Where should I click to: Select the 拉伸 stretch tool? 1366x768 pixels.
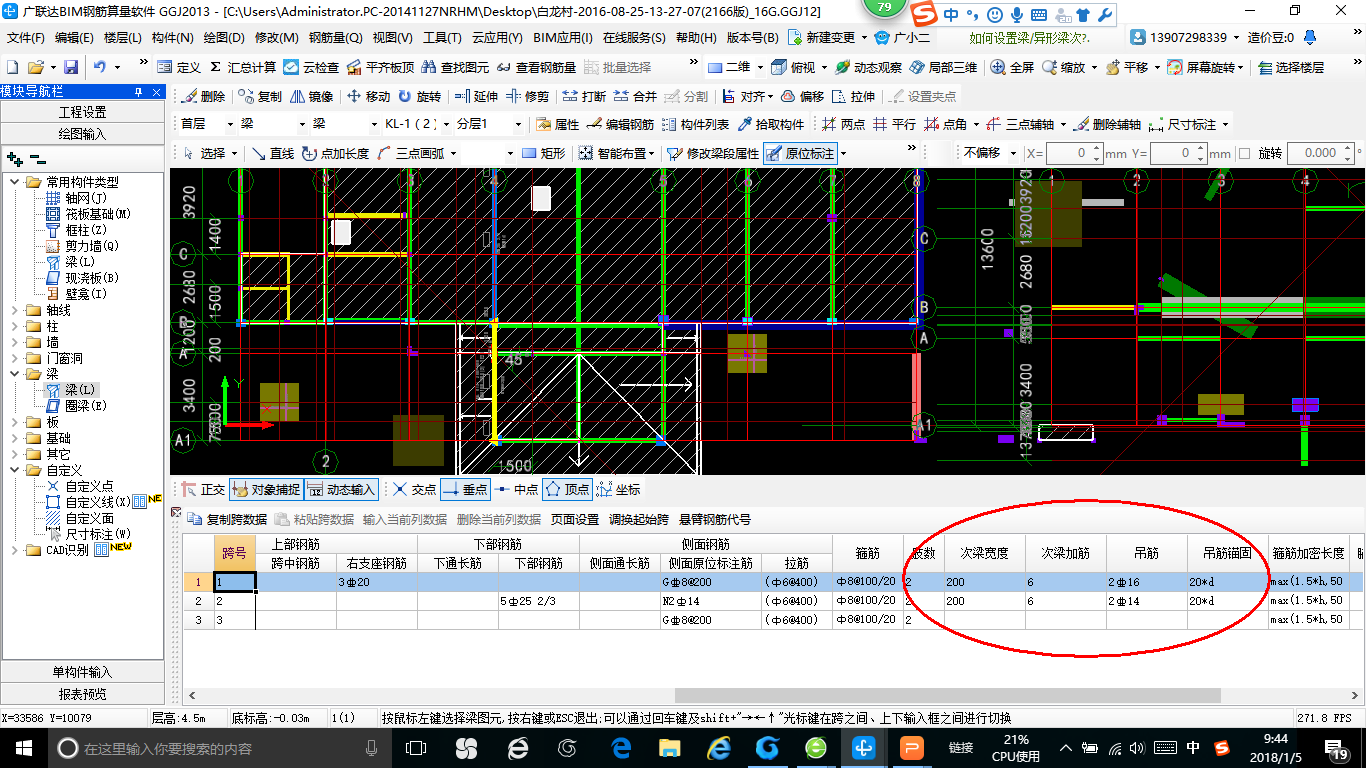click(854, 96)
